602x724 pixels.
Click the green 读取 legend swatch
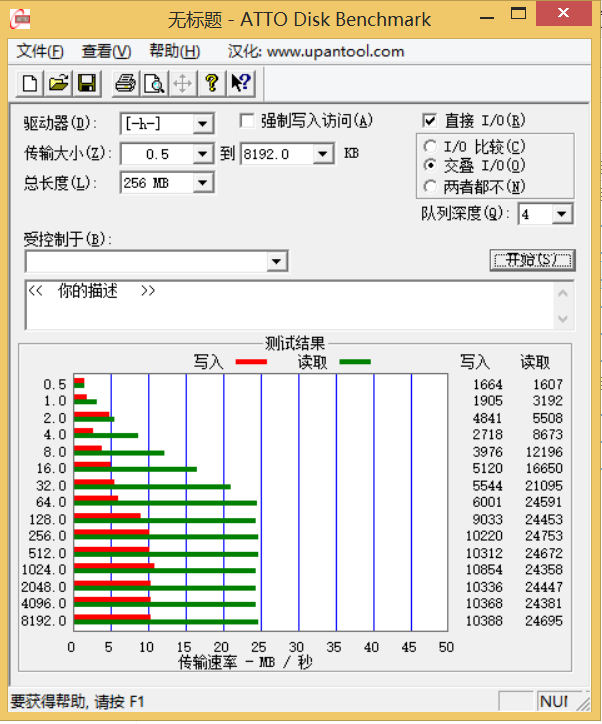[x=355, y=362]
